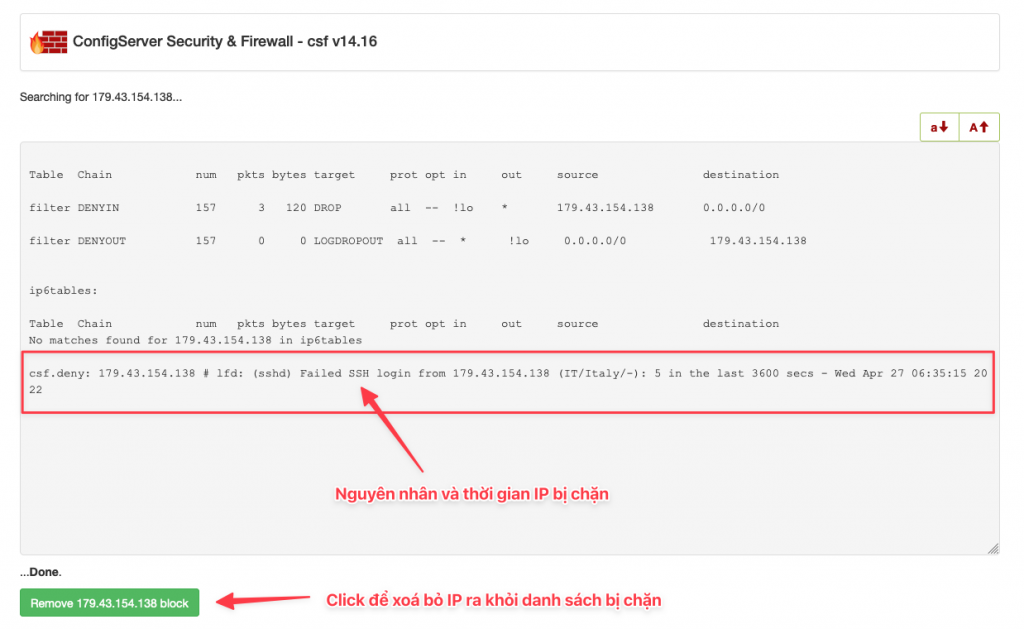Increase font size with A↑ button
This screenshot has height=629, width=1024.
click(979, 127)
